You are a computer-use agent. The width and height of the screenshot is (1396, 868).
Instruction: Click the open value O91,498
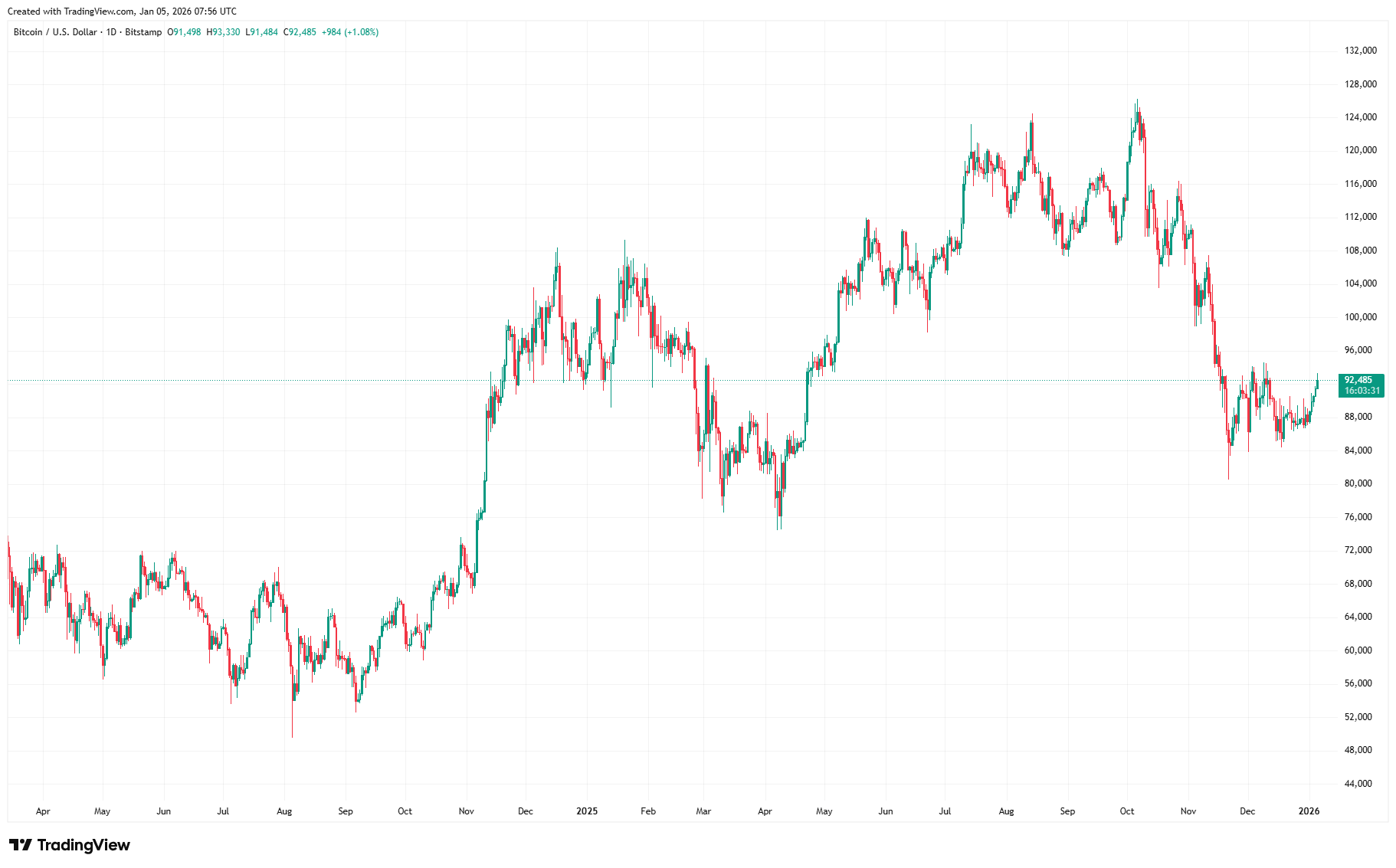point(185,32)
